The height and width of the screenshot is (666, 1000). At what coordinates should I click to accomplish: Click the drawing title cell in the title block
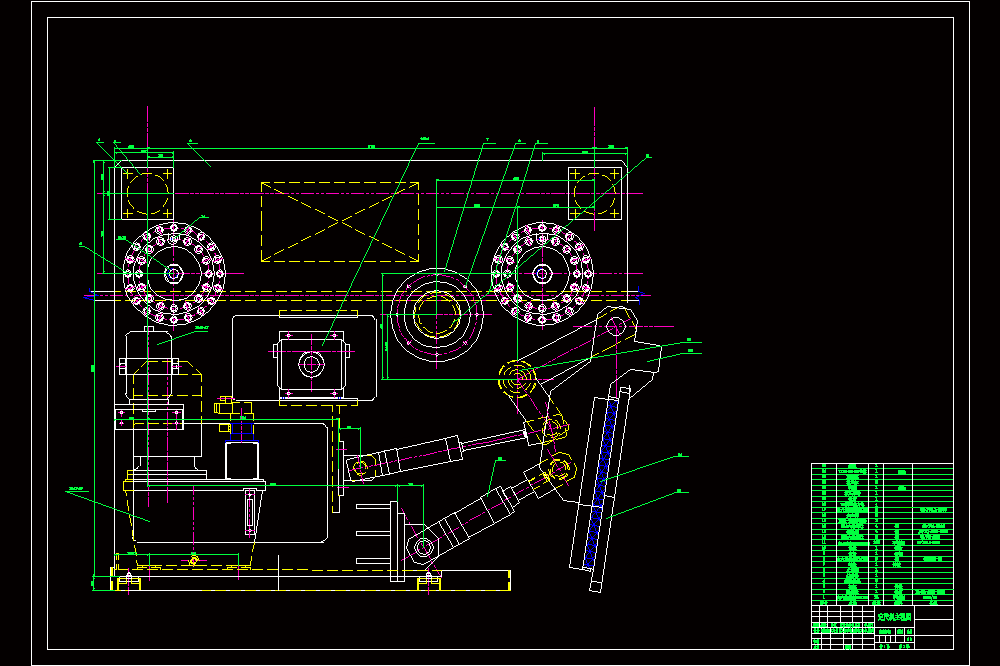coord(894,617)
